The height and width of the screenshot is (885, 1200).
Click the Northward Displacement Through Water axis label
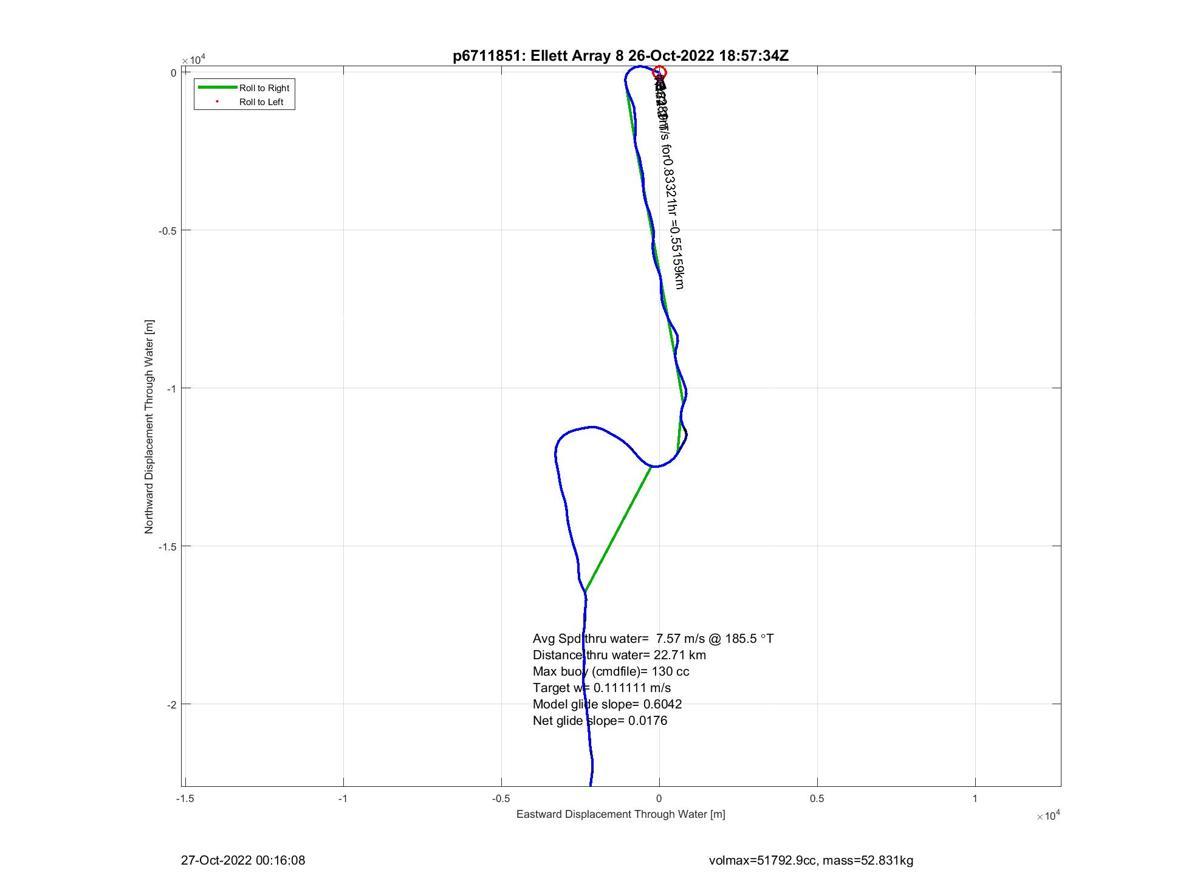(x=150, y=427)
